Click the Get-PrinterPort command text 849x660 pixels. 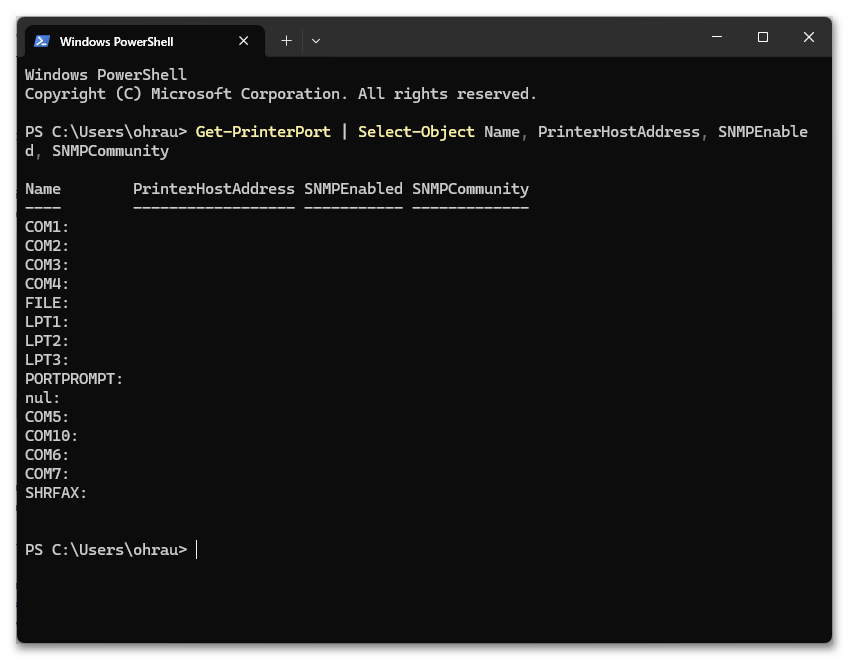coord(263,132)
